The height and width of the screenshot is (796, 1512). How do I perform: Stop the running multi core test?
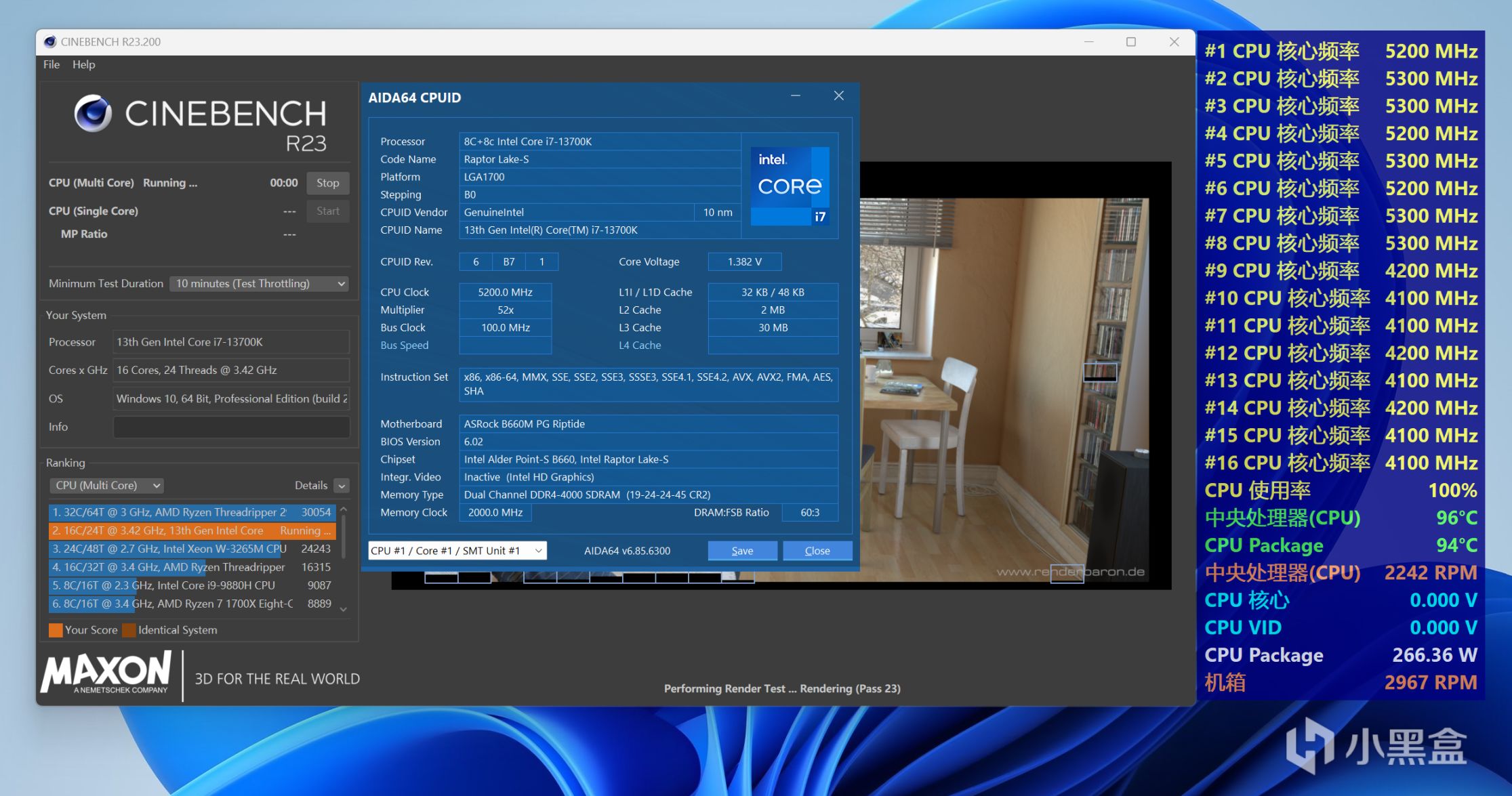[x=327, y=183]
